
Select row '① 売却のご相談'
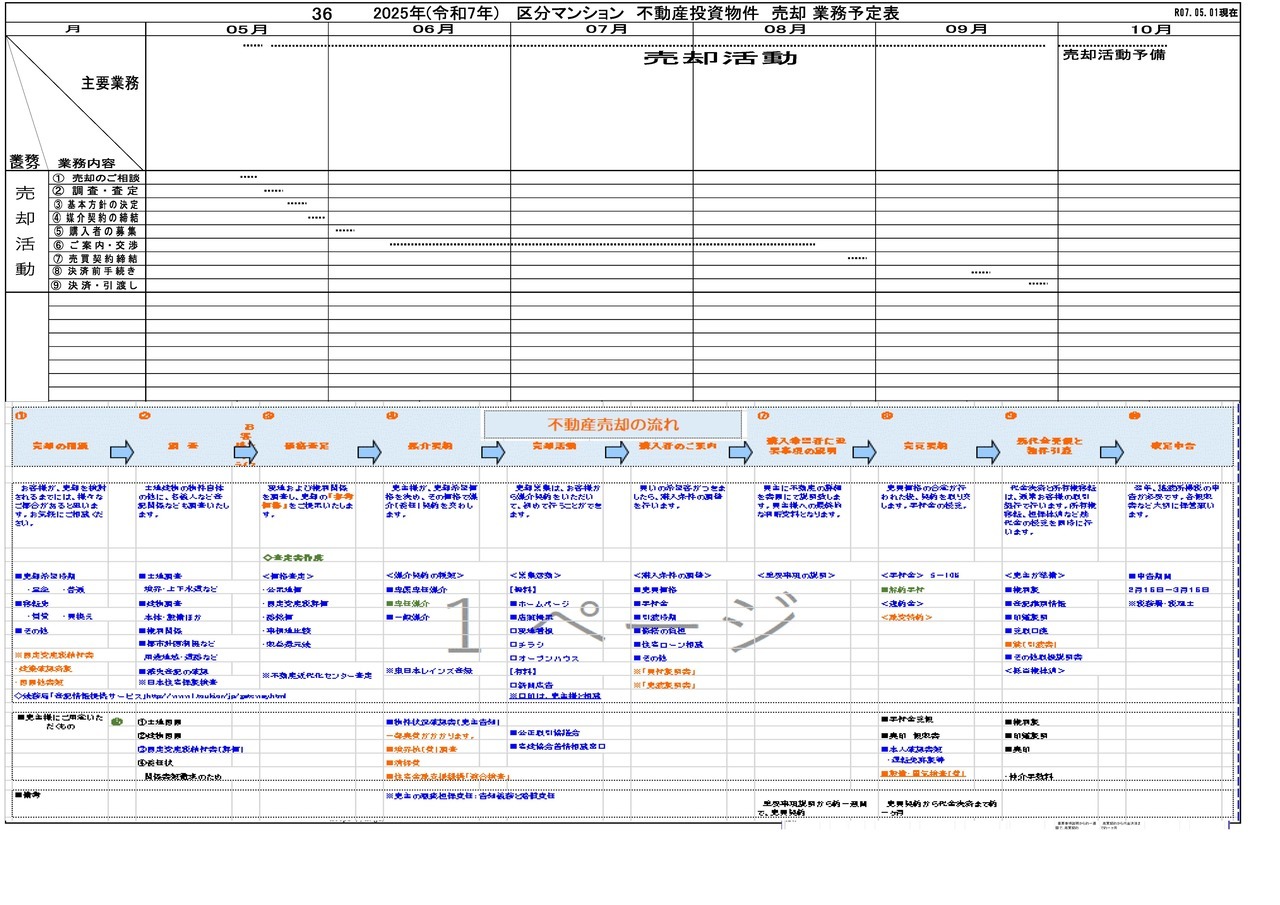coord(97,177)
